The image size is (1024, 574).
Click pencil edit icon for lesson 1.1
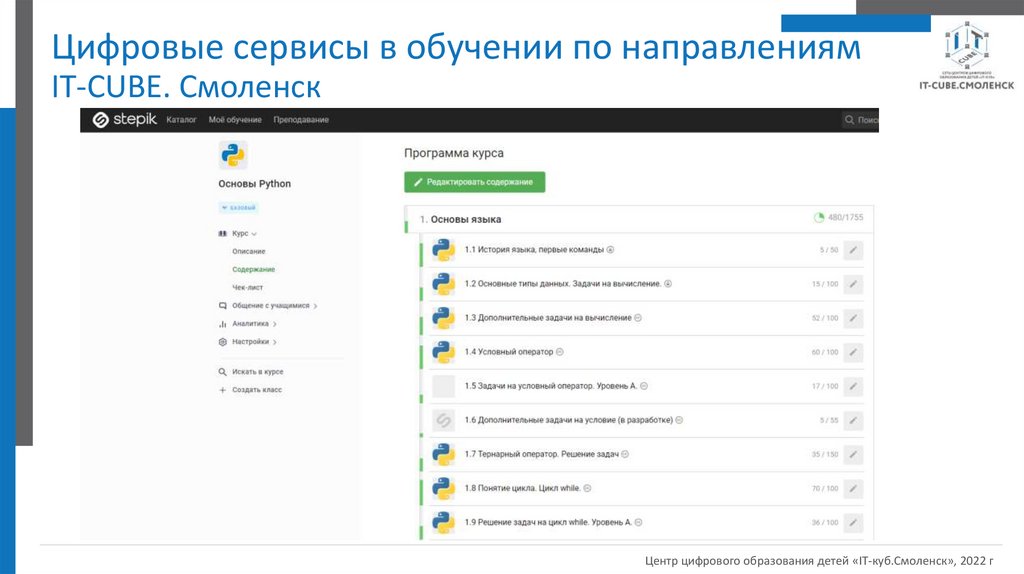coord(852,250)
